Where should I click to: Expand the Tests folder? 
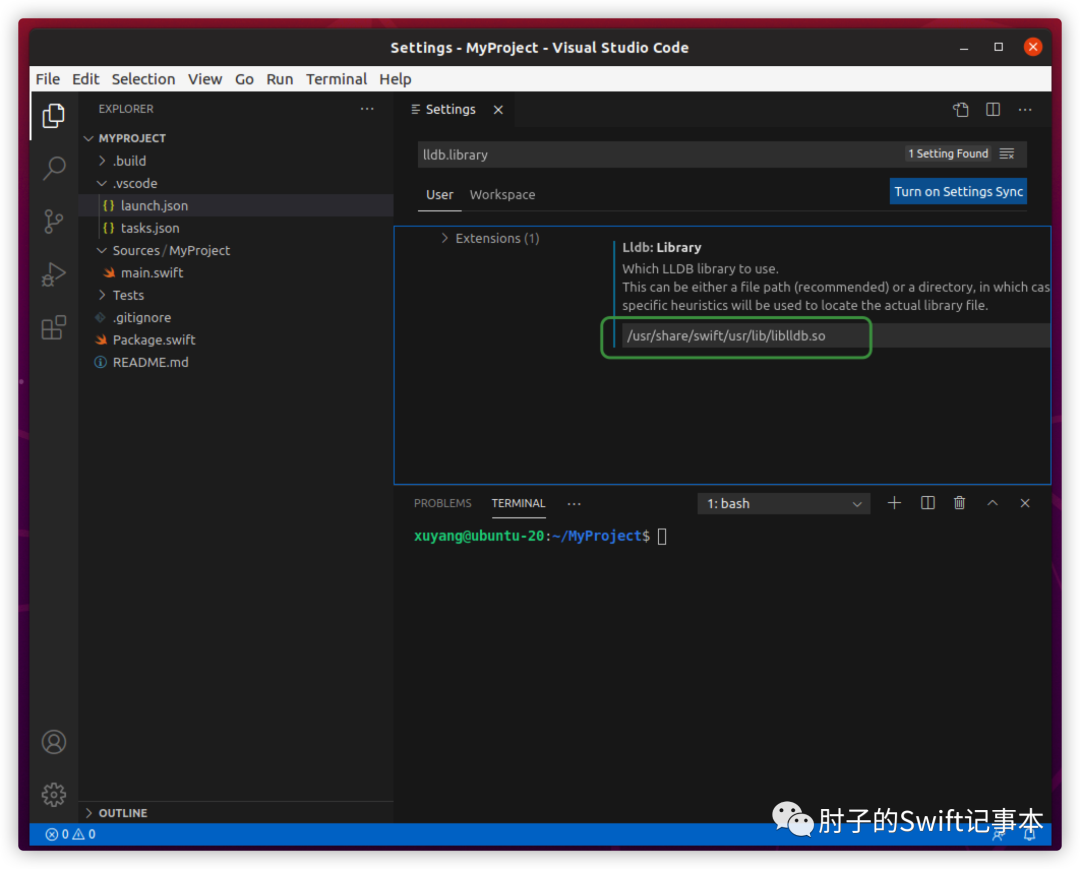pos(236,295)
